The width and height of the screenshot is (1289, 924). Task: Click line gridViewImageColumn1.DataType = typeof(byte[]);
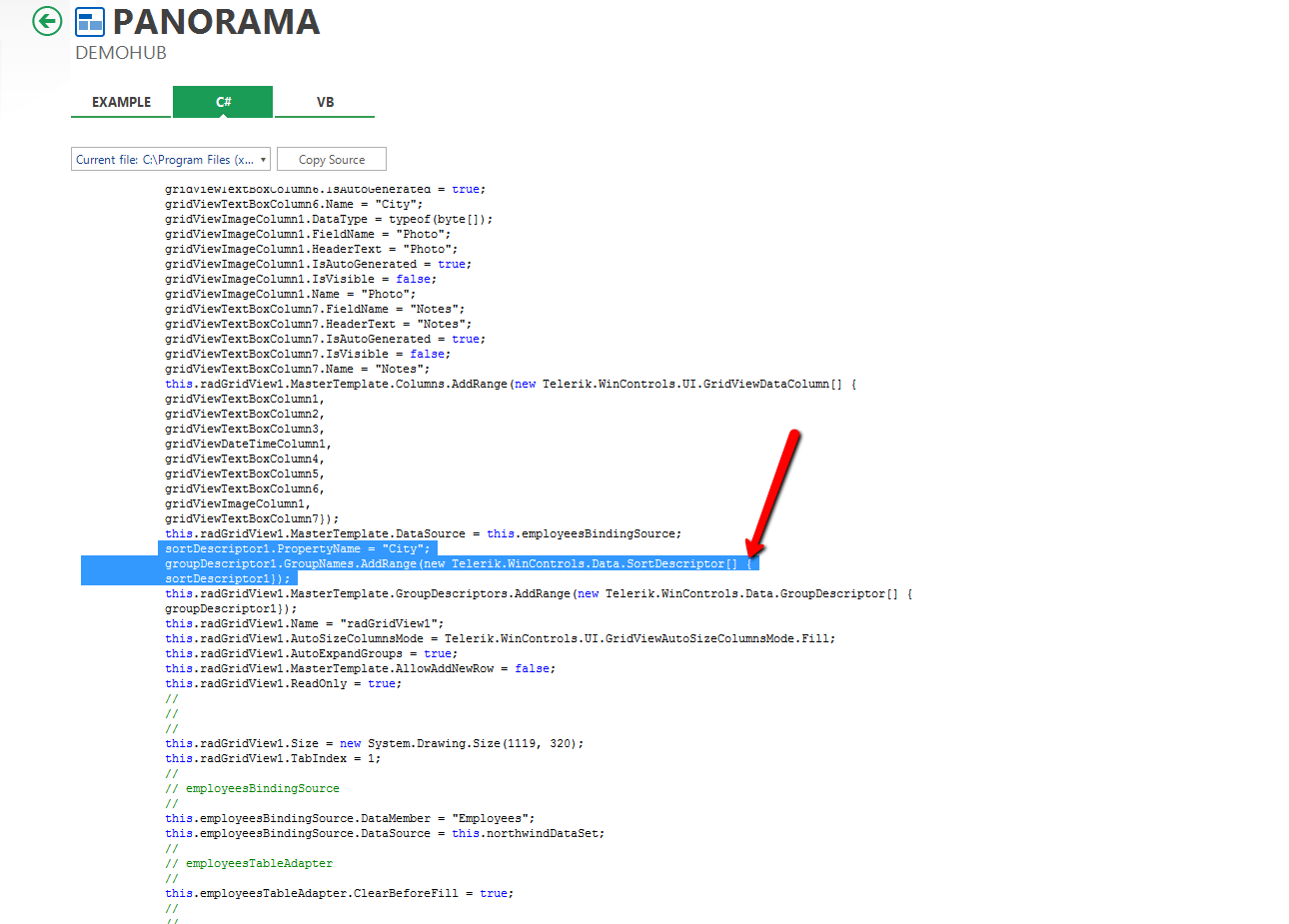(329, 219)
